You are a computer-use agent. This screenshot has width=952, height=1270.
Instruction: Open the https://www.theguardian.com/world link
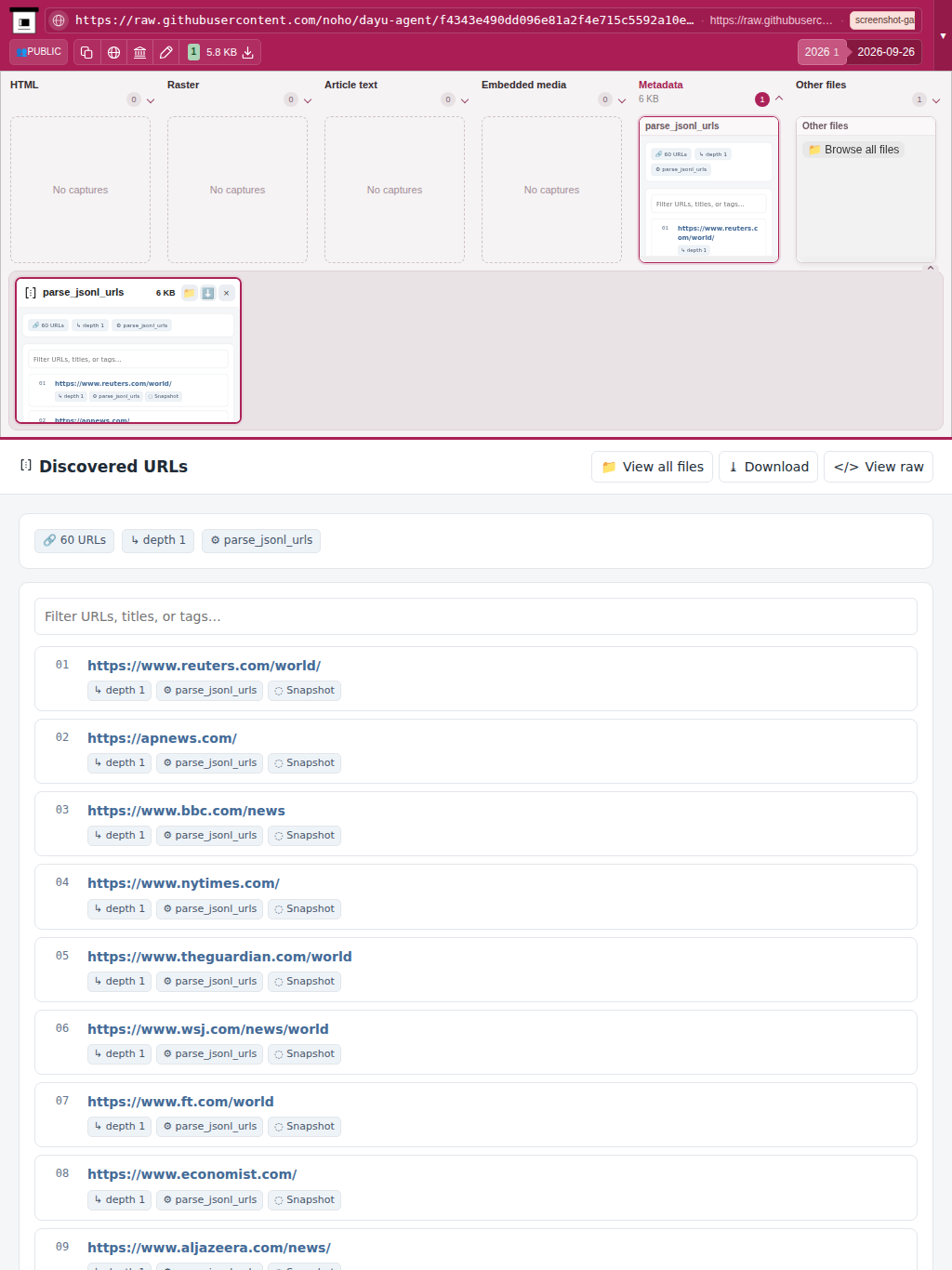(x=219, y=957)
